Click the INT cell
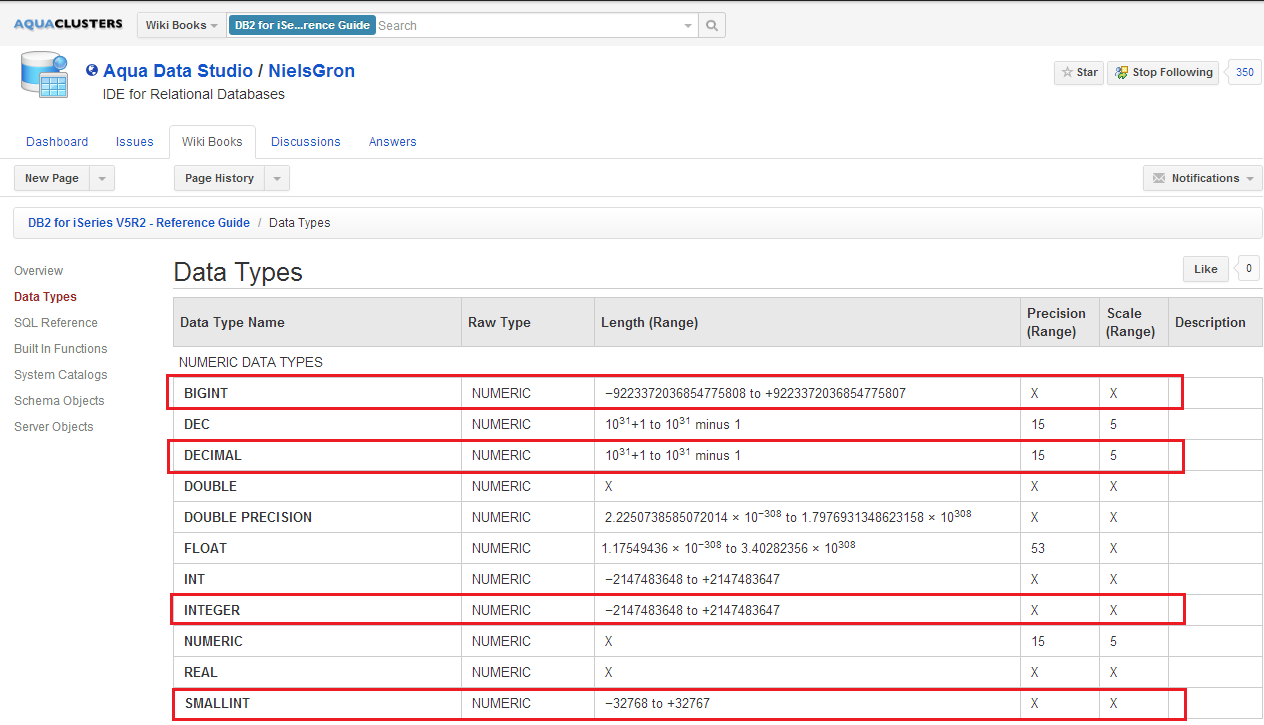The width and height of the screenshot is (1264, 725). pyautogui.click(x=317, y=579)
